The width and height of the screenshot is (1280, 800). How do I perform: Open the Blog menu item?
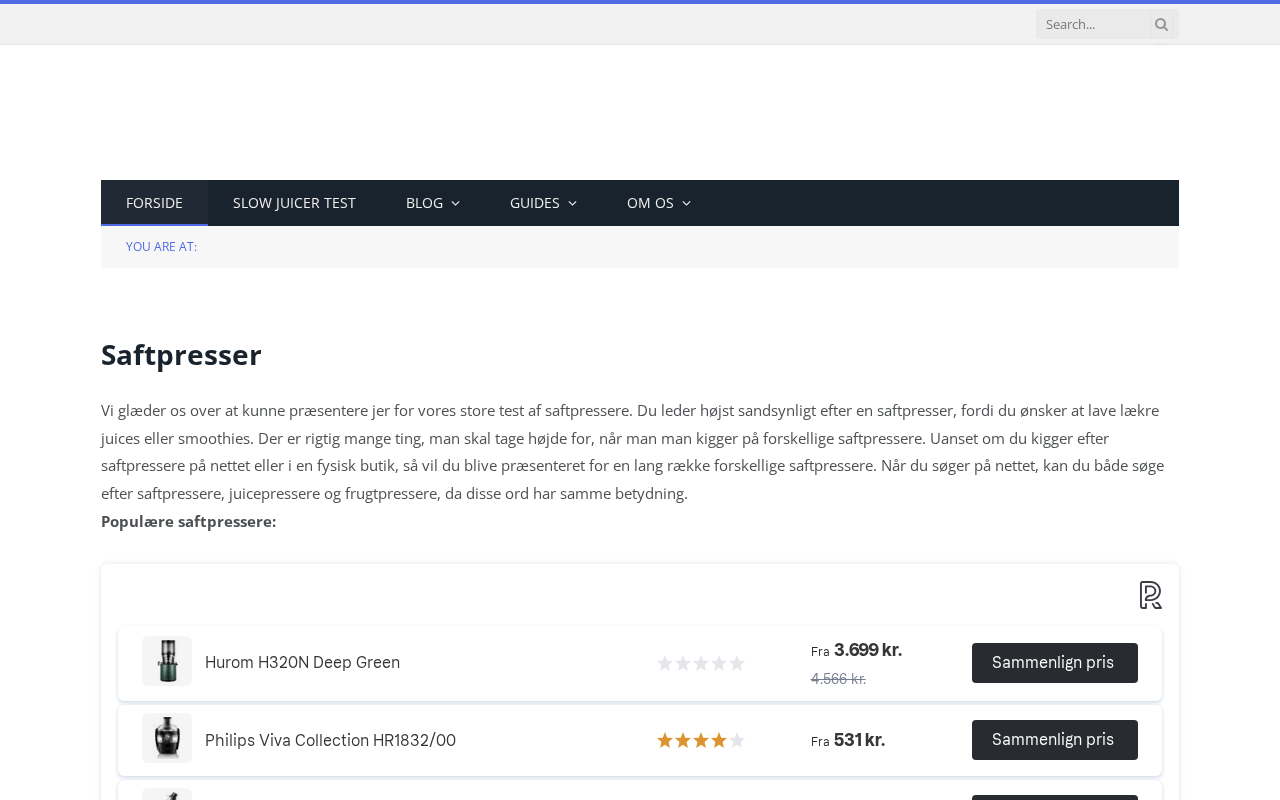tap(433, 203)
